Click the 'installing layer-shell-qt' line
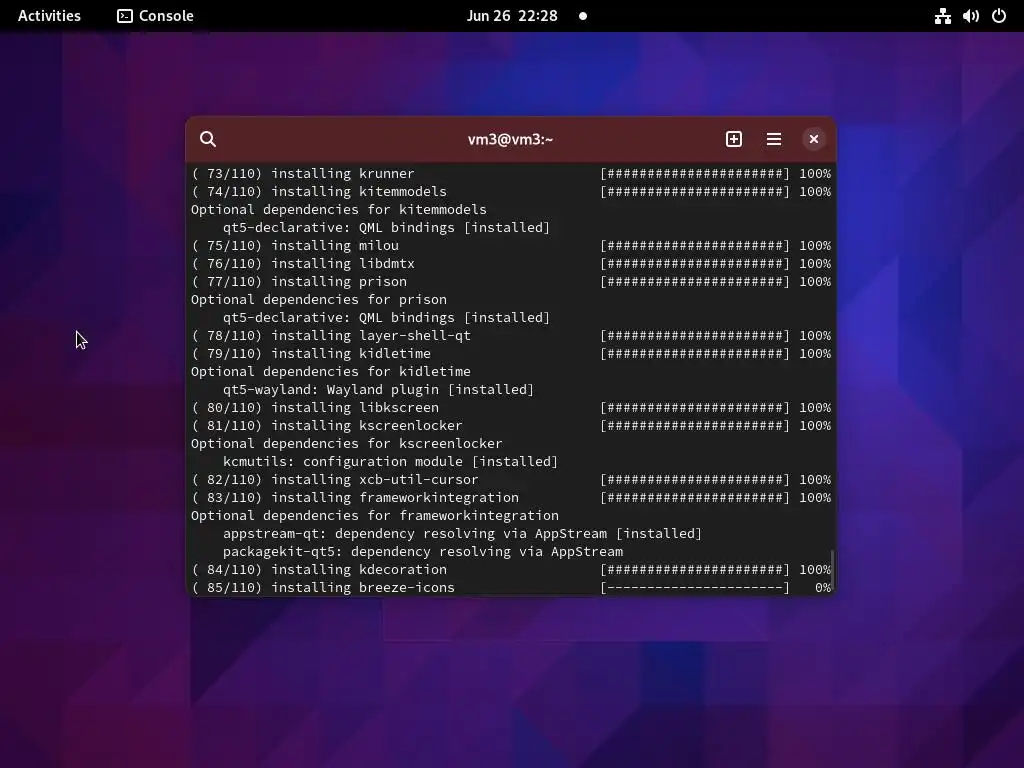 pyautogui.click(x=511, y=336)
